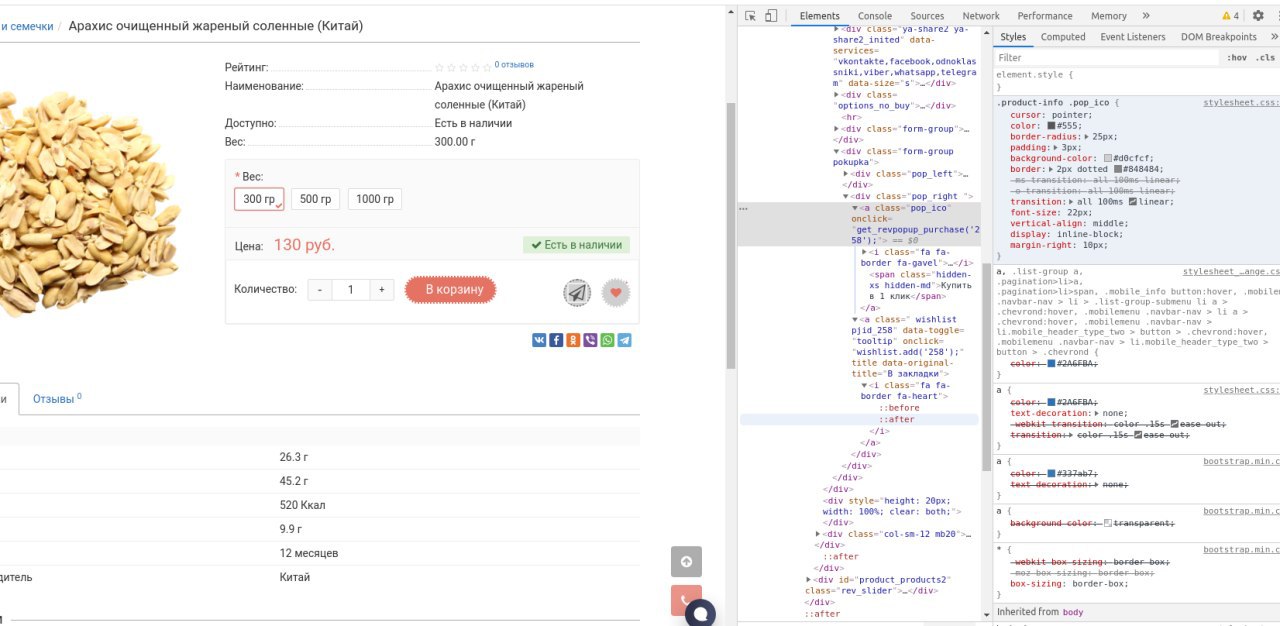Open the DOM Breakpoints tab
The height and width of the screenshot is (626, 1280).
[x=1219, y=37]
